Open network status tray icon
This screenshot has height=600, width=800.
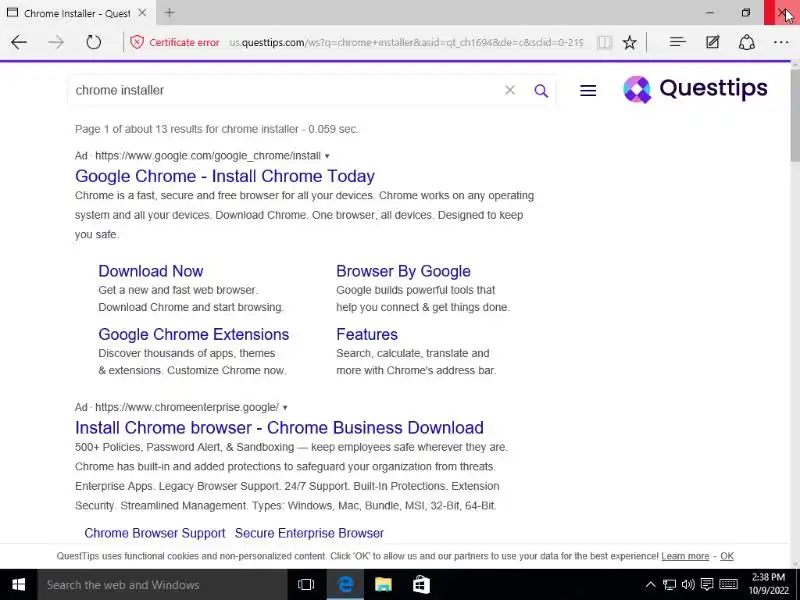(669, 585)
